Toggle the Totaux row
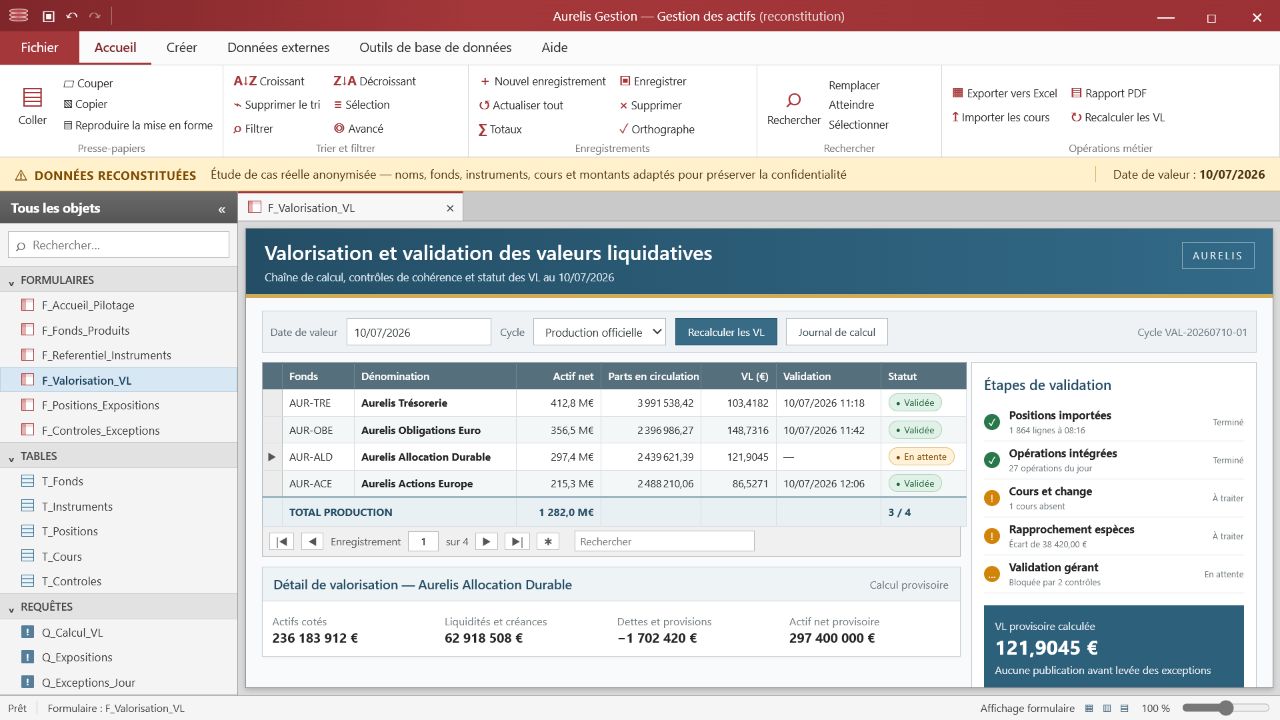 coord(500,129)
